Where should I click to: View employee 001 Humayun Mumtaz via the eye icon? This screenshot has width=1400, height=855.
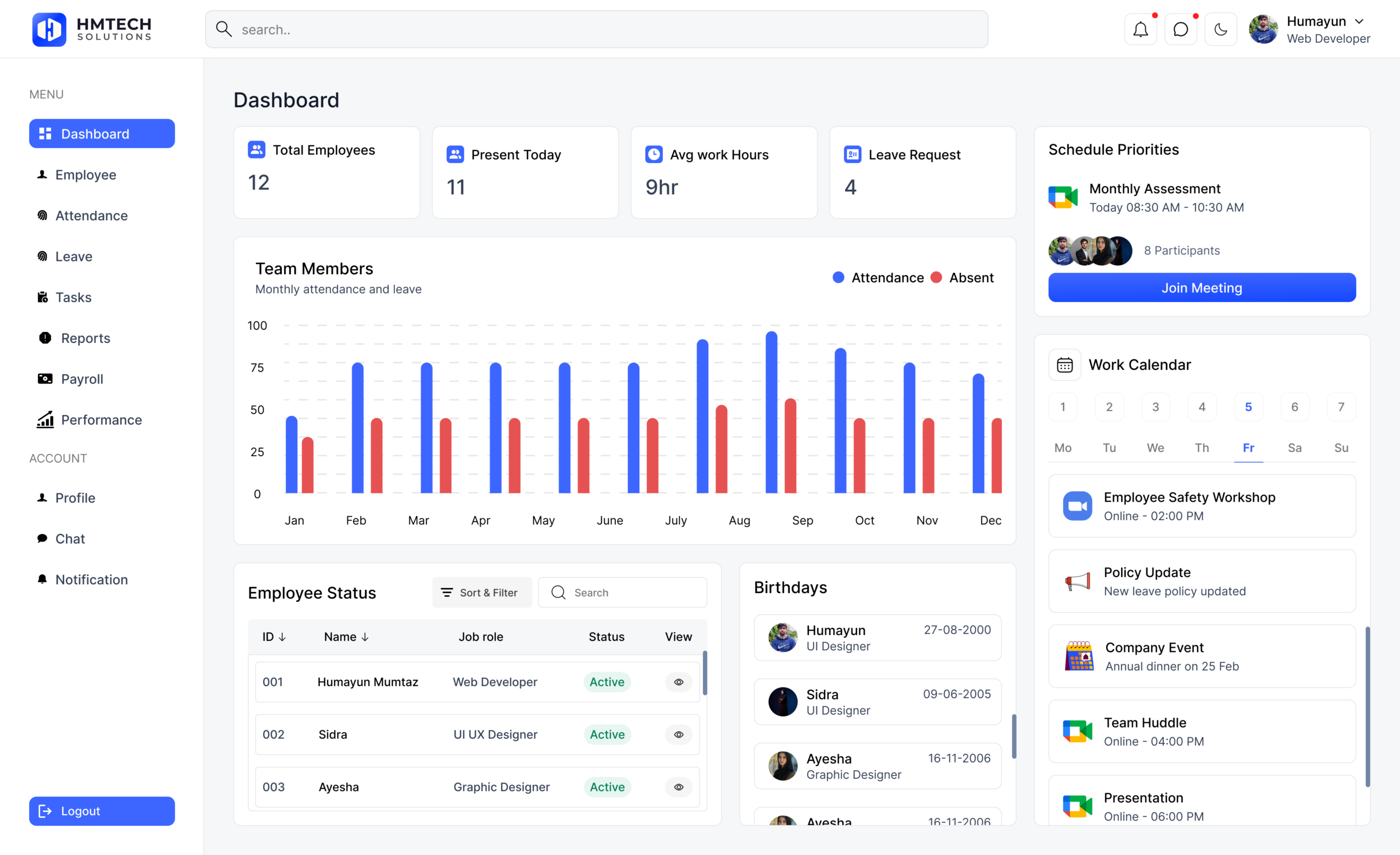click(679, 682)
